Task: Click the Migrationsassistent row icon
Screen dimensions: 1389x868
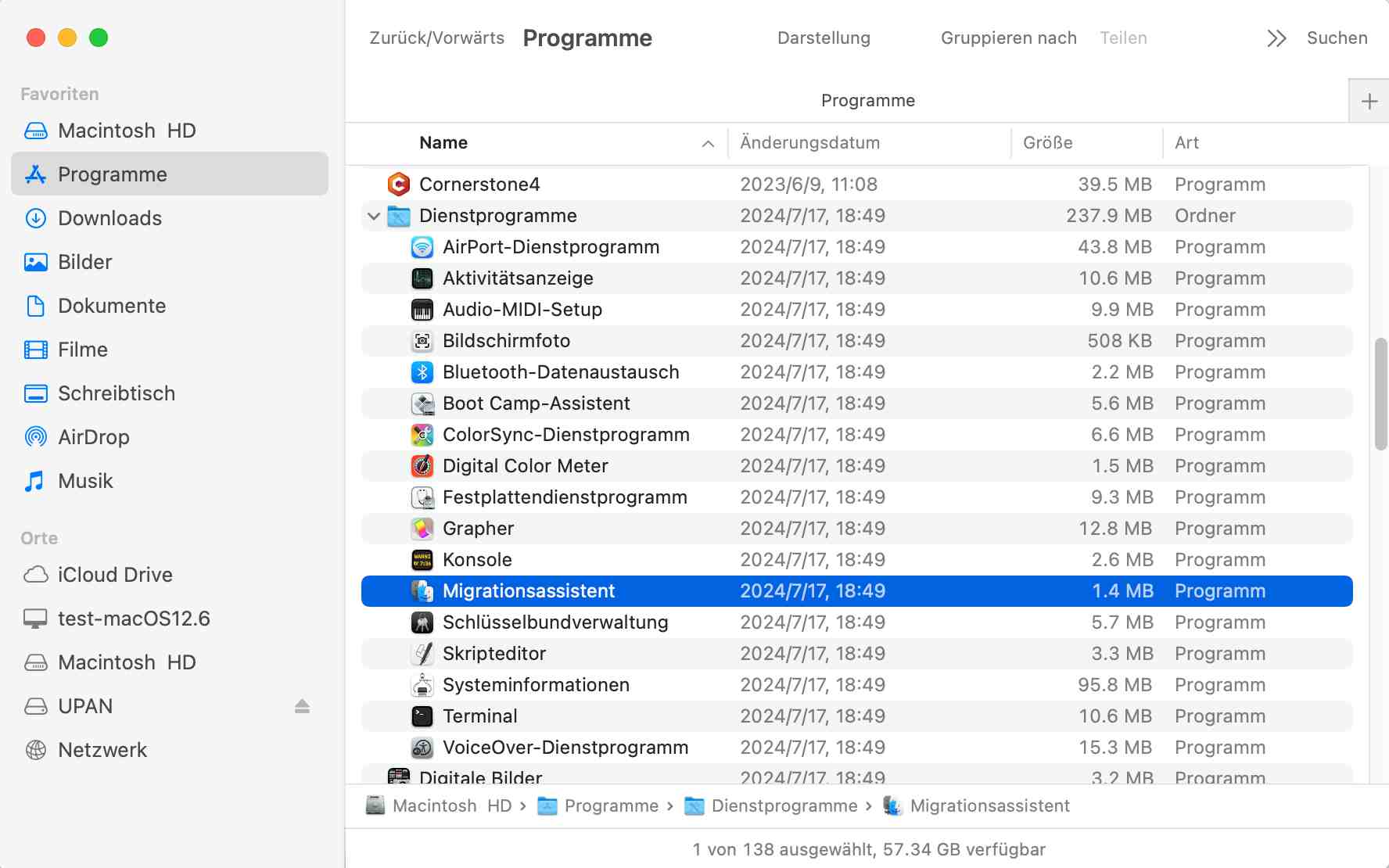Action: tap(422, 591)
